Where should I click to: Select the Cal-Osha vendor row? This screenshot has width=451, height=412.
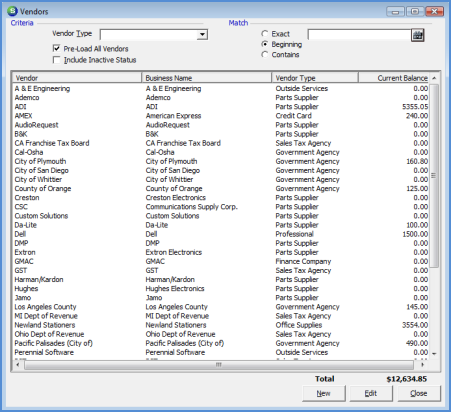tap(221, 152)
